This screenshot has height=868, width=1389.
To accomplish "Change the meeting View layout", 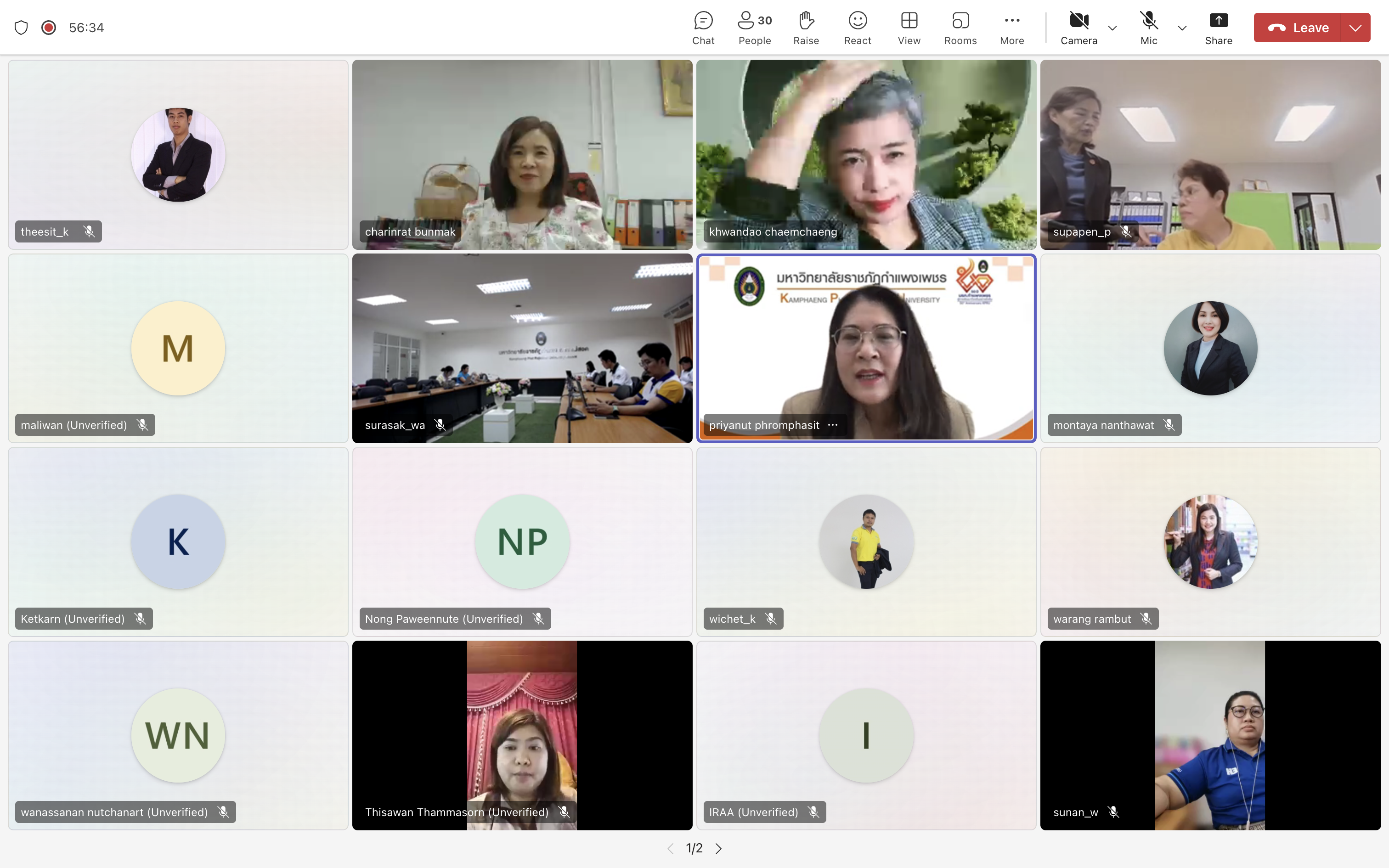I will (909, 28).
